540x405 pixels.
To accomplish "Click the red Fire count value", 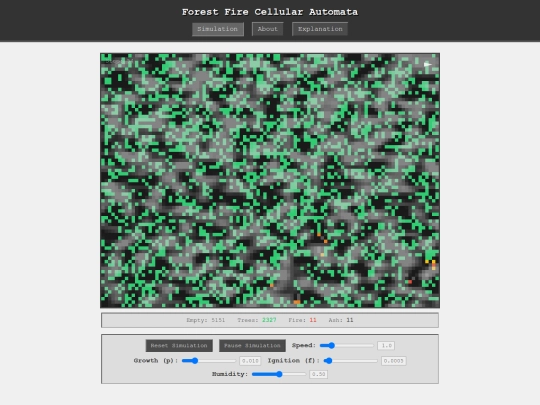I will click(313, 320).
